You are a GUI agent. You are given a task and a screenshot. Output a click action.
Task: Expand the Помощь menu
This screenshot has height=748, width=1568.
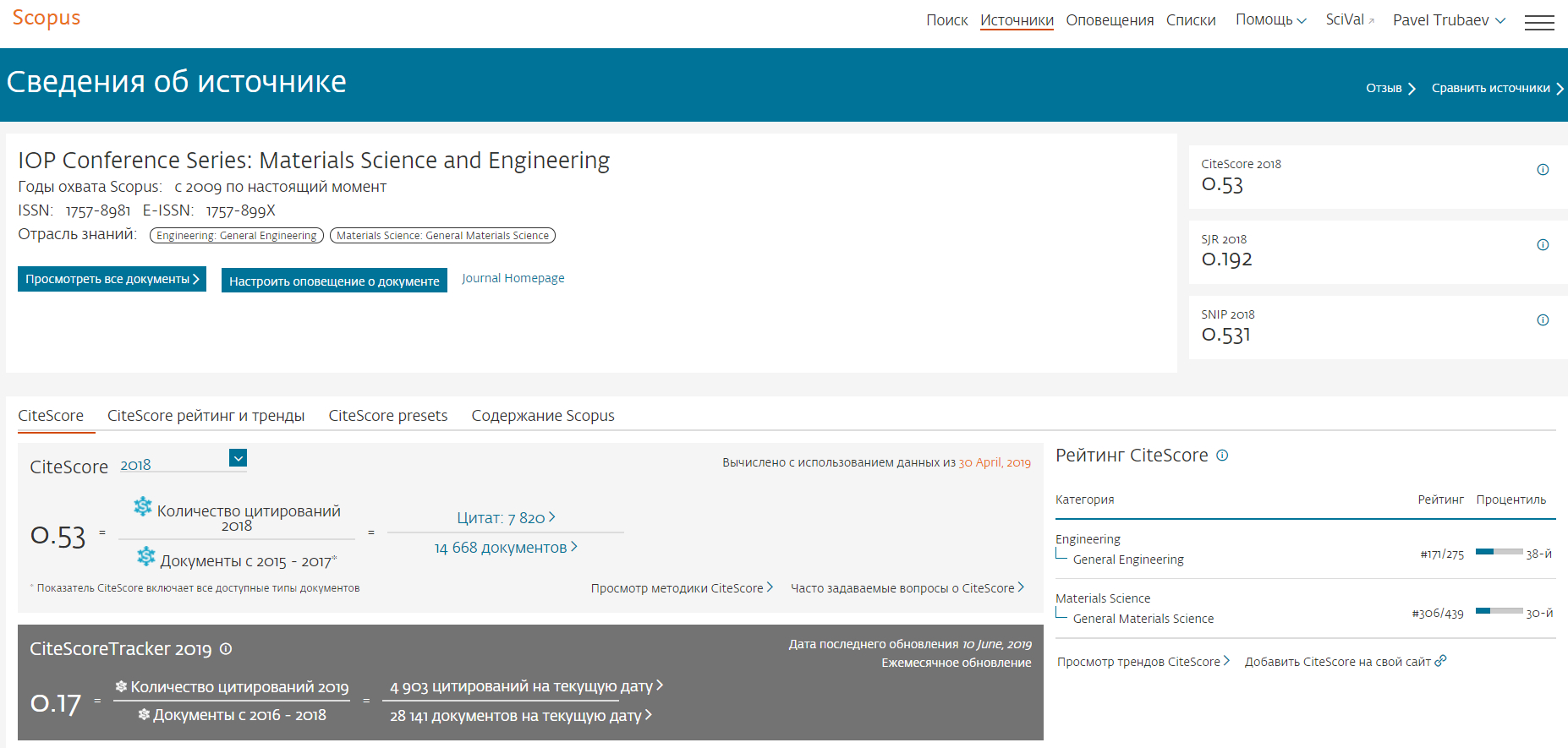tap(1270, 20)
